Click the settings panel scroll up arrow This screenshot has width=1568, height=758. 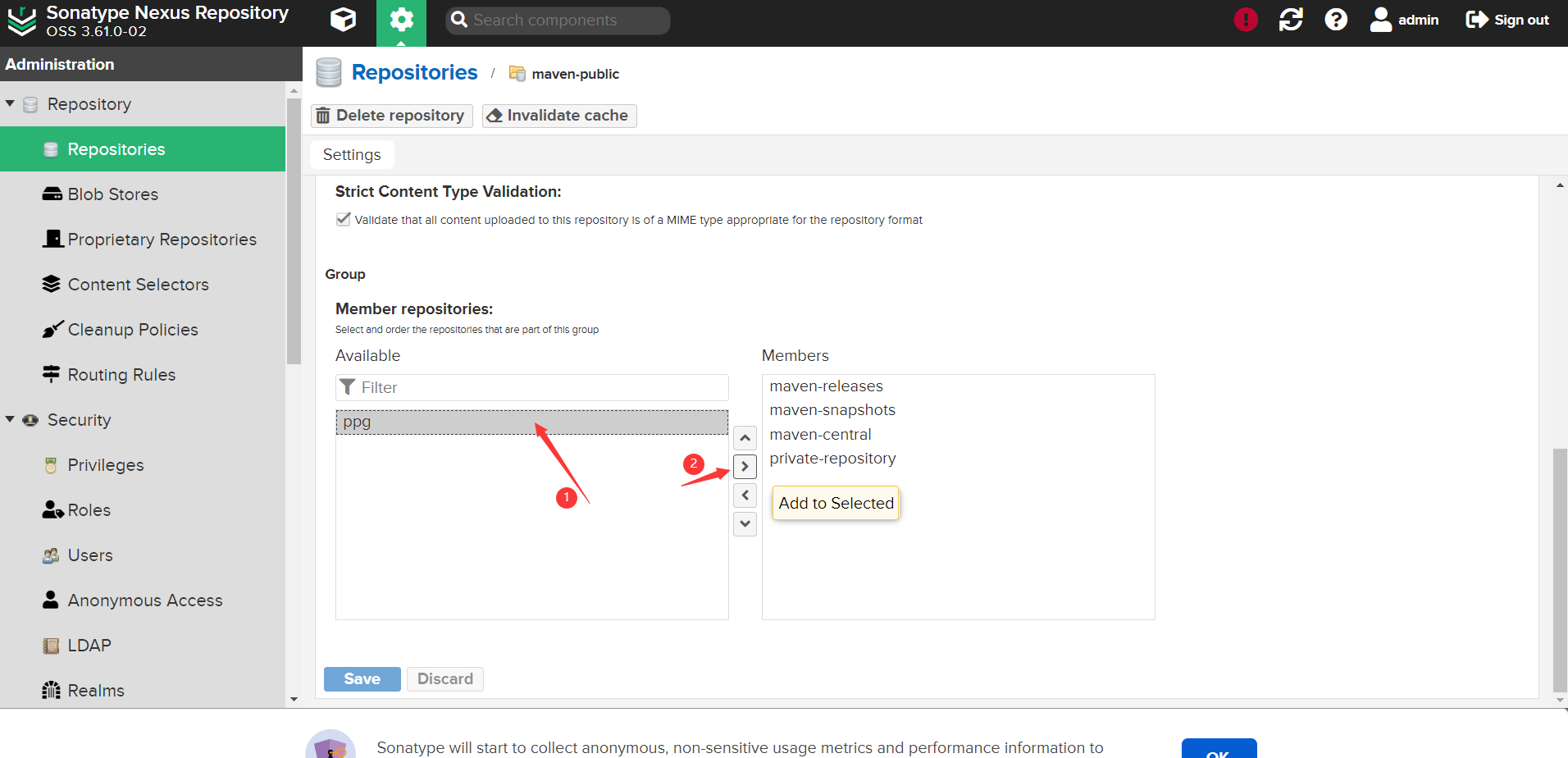pyautogui.click(x=1560, y=185)
